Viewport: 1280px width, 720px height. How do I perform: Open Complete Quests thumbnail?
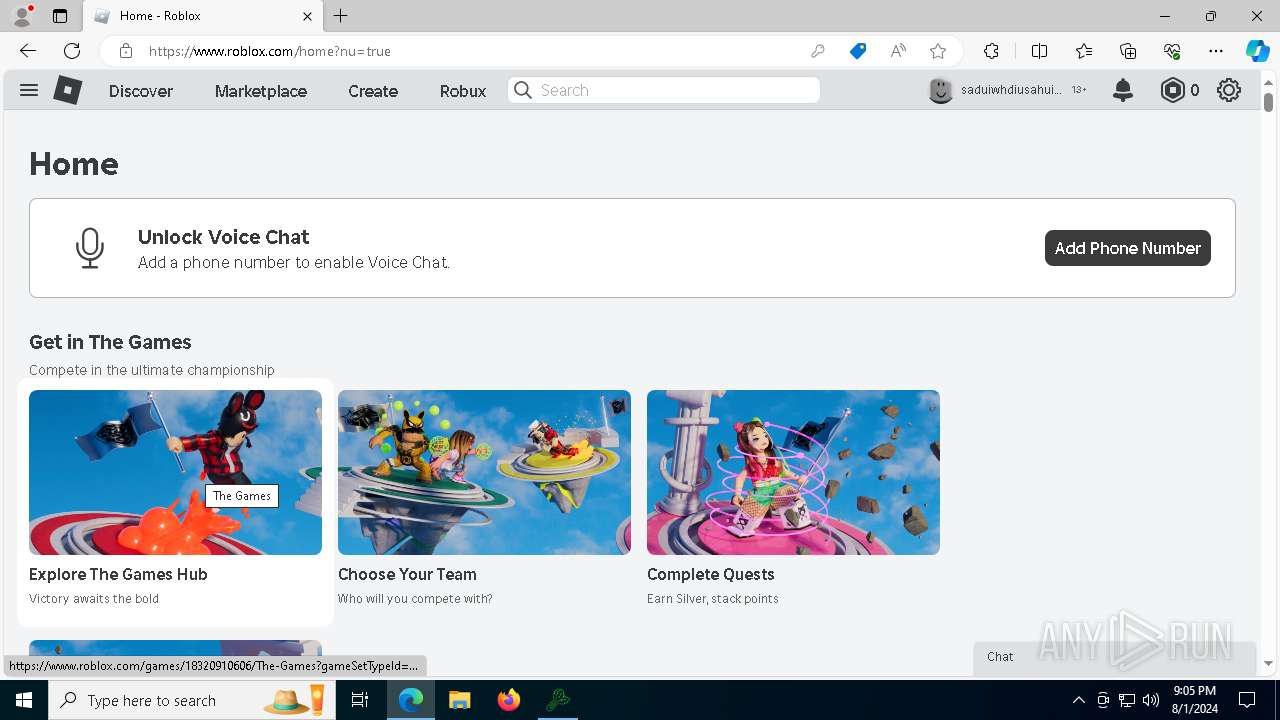point(793,472)
